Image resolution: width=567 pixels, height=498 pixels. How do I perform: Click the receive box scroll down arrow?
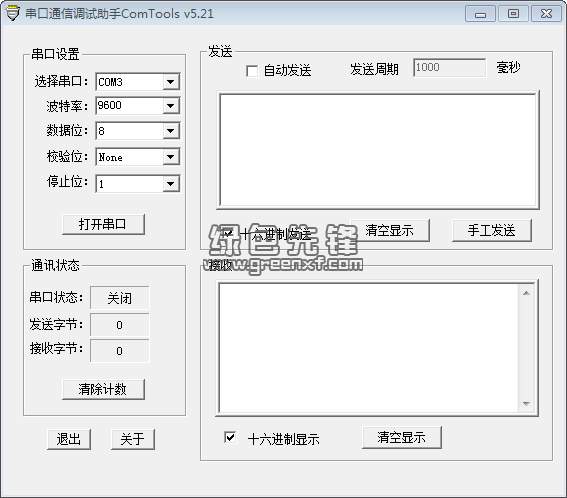point(526,404)
